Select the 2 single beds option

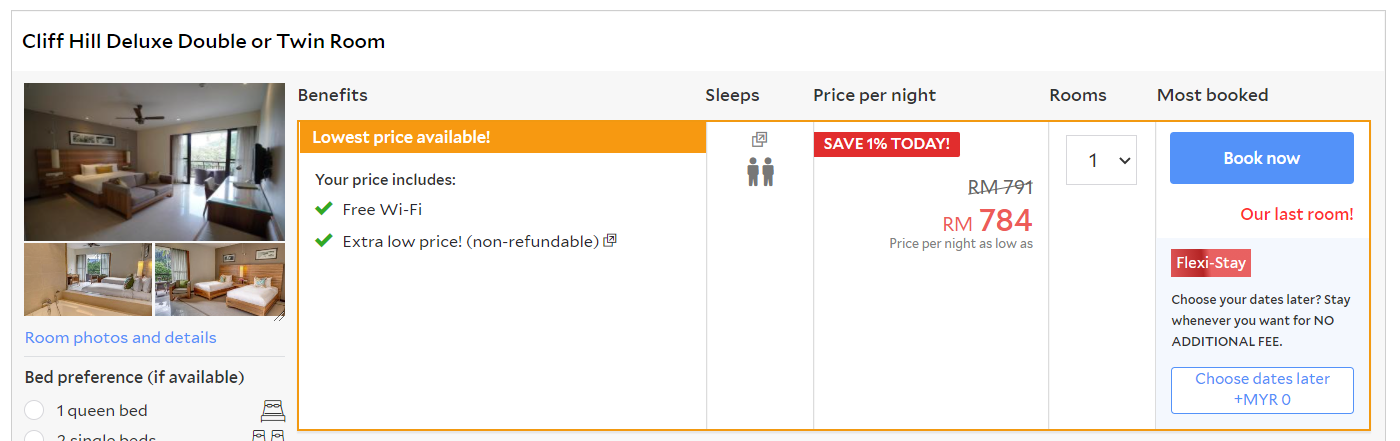(x=35, y=436)
